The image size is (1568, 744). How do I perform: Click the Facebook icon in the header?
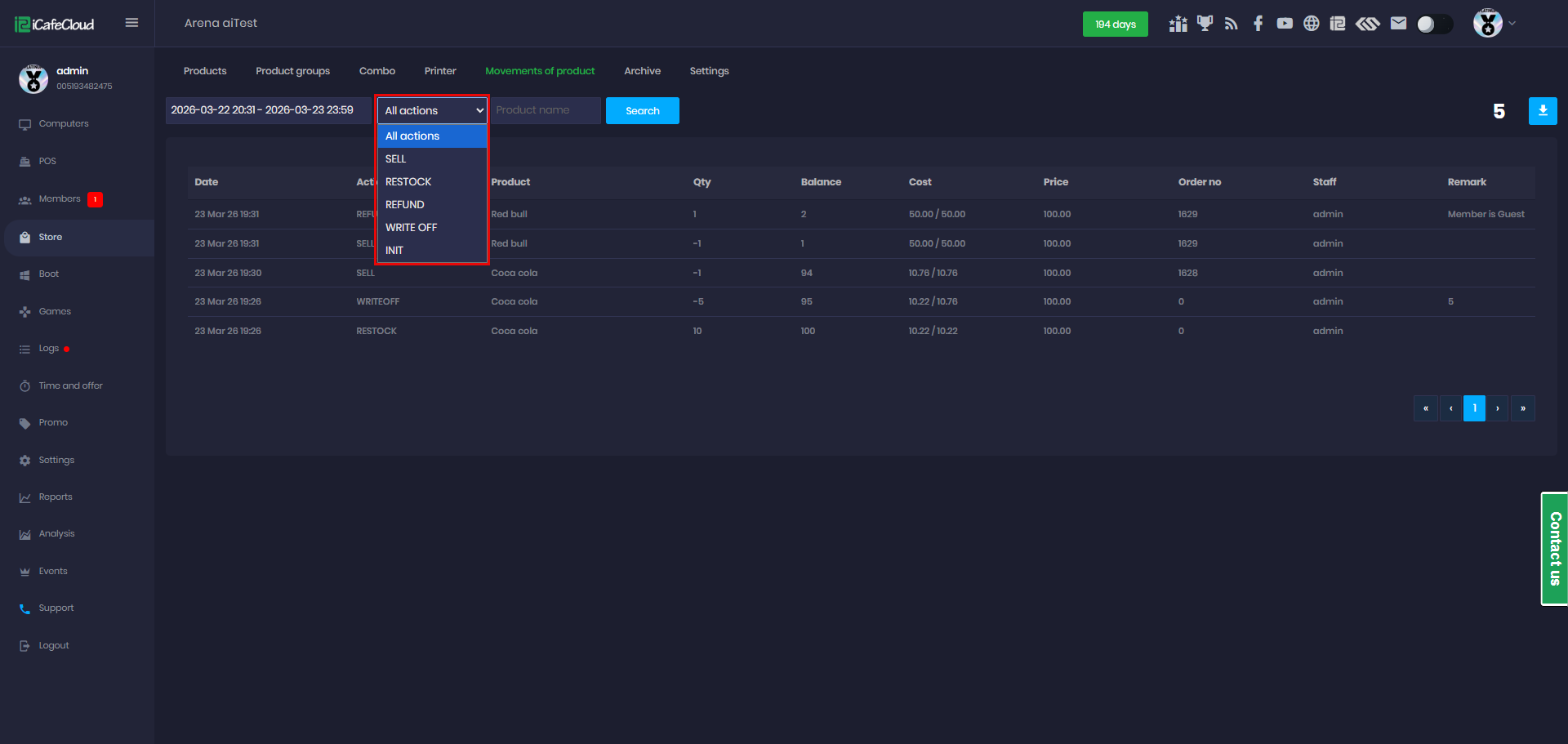tap(1258, 24)
